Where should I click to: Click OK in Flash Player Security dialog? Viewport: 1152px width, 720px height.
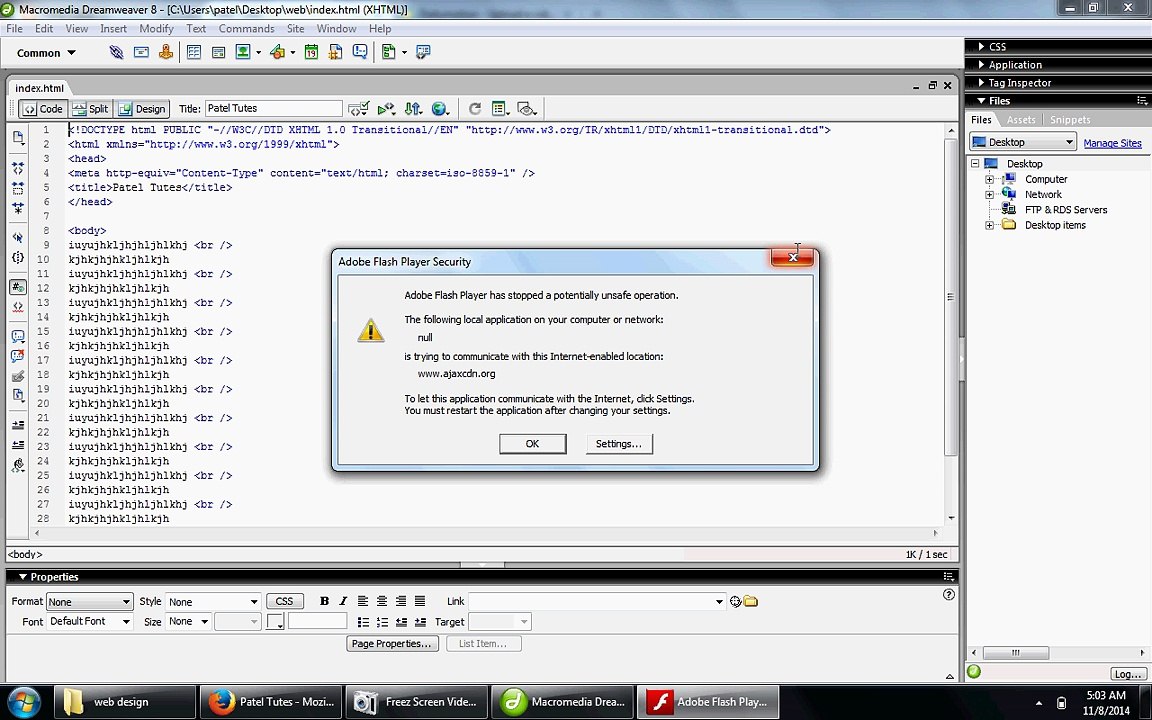(533, 444)
